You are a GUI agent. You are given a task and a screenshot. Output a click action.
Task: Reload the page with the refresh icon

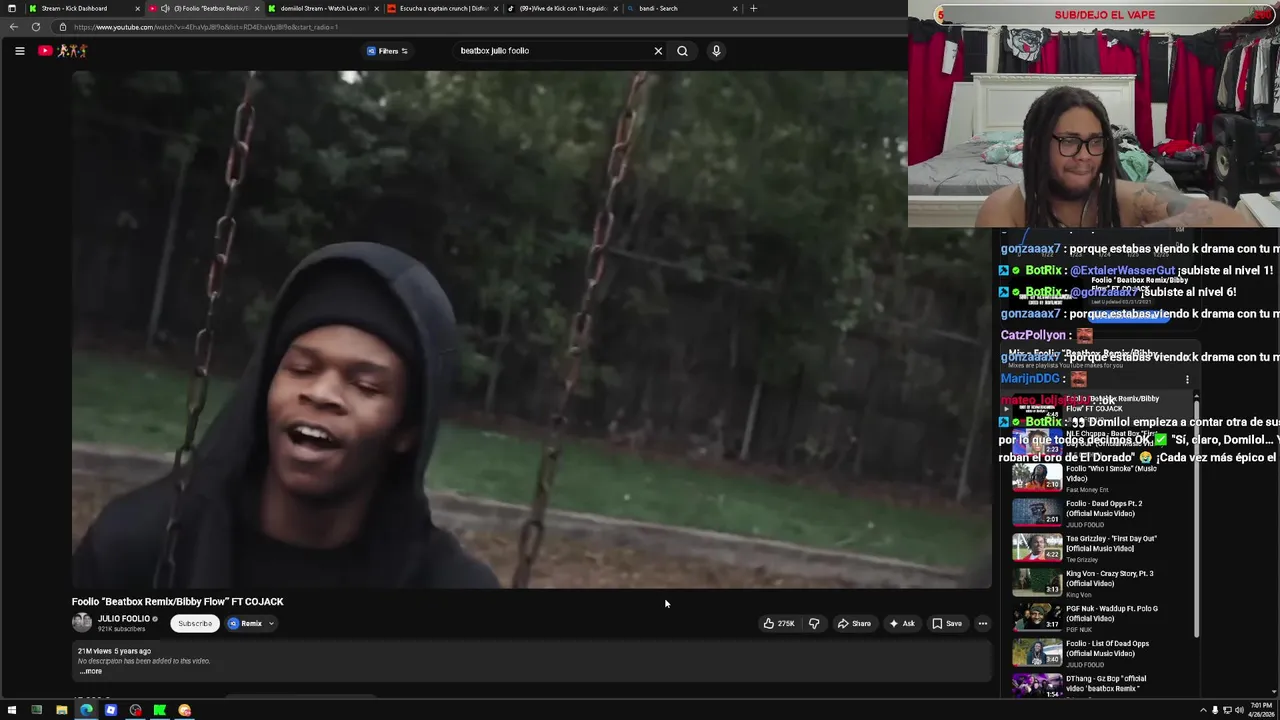point(36,27)
